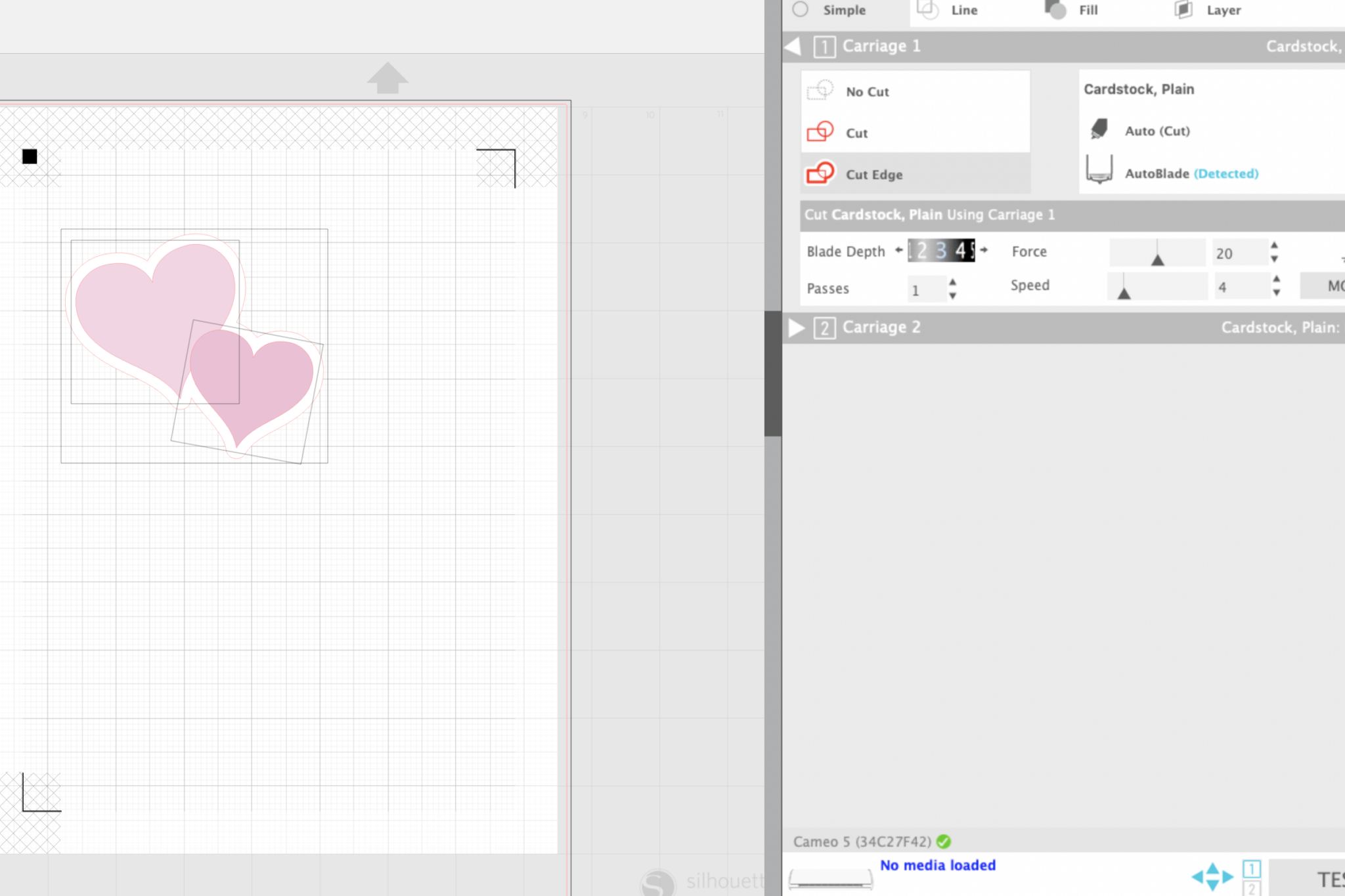The width and height of the screenshot is (1345, 896).
Task: Collapse the Carriage 1 section
Action: pos(793,46)
